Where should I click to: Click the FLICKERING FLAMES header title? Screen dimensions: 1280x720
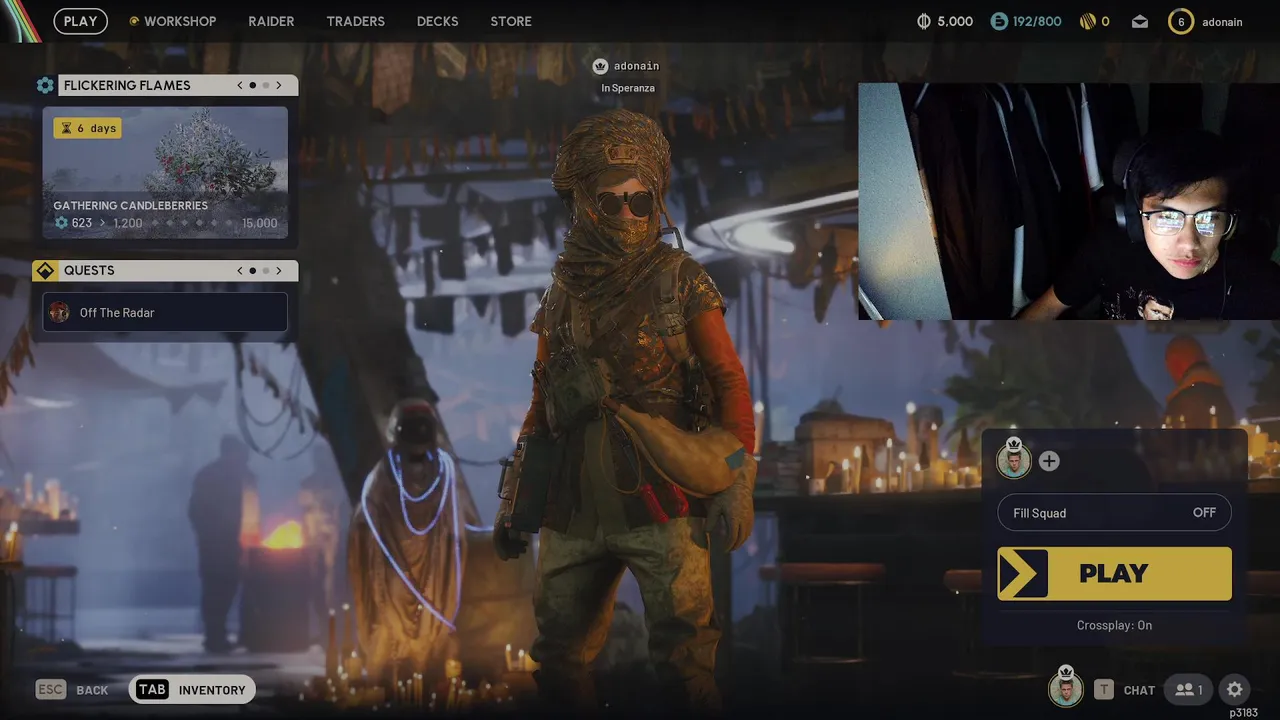tap(127, 85)
